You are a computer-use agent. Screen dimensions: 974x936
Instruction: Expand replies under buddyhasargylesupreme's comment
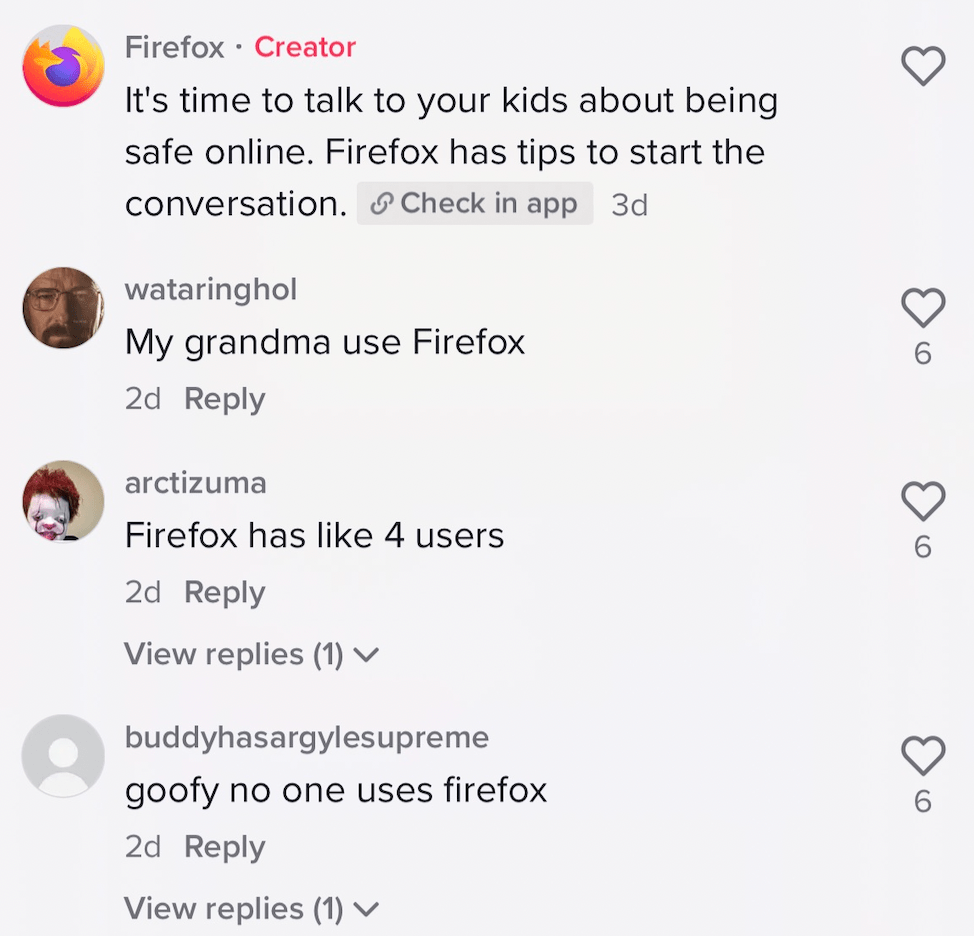pos(233,909)
